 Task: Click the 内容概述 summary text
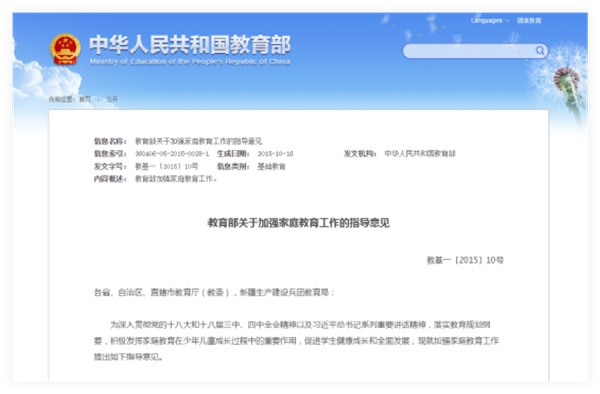coord(176,179)
